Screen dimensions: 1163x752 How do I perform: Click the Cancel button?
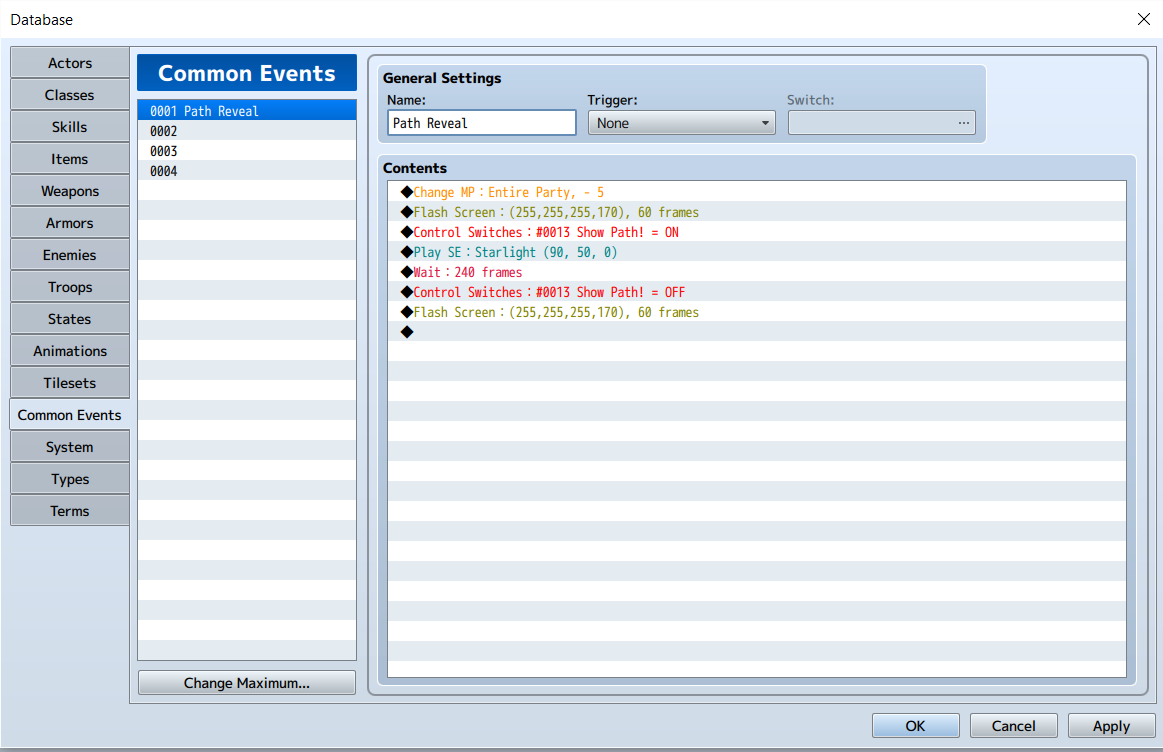pos(1013,725)
